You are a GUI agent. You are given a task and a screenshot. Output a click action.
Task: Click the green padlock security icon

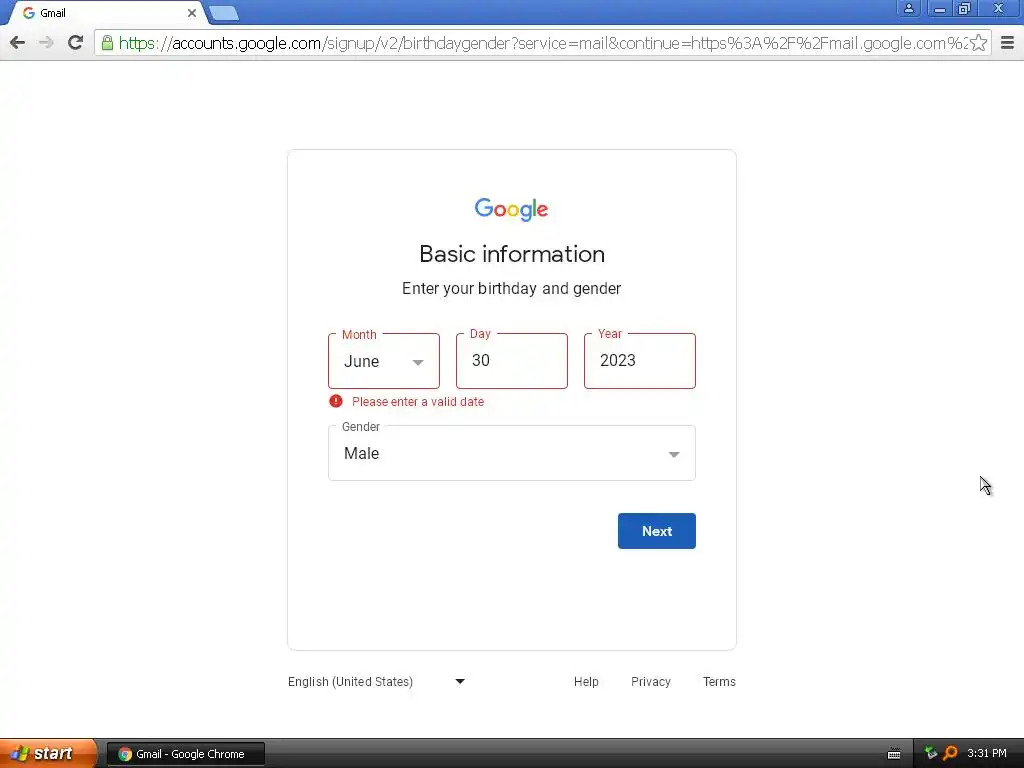click(x=107, y=43)
